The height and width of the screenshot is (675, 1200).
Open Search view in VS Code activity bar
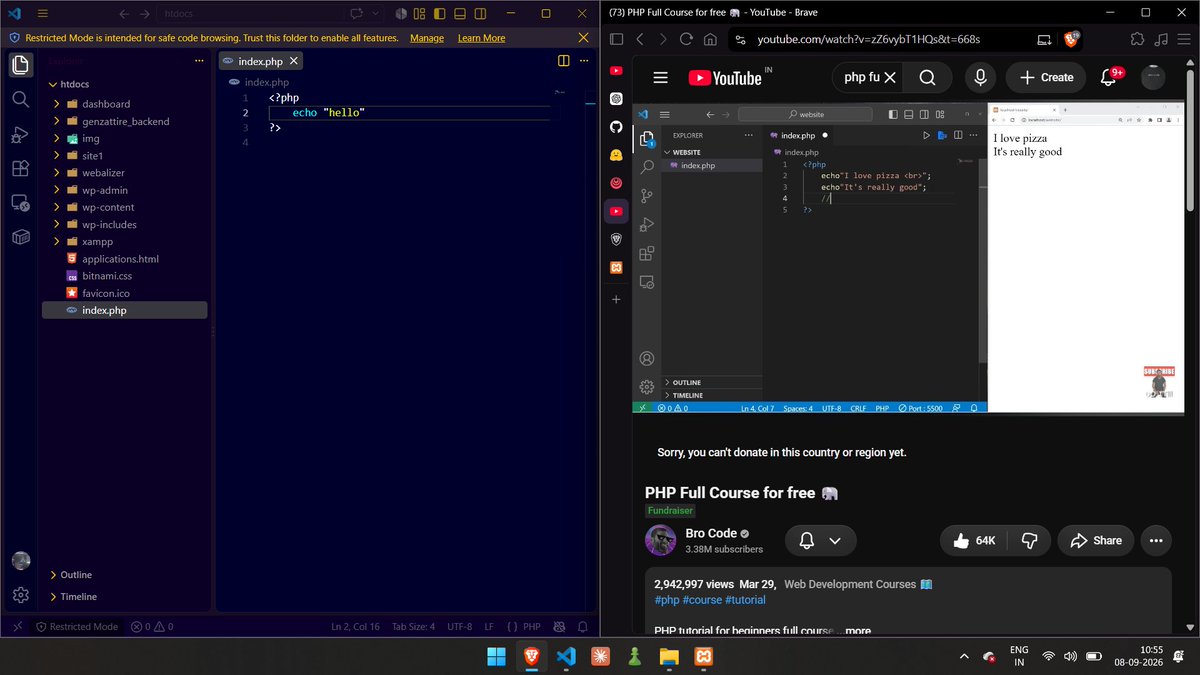[21, 99]
